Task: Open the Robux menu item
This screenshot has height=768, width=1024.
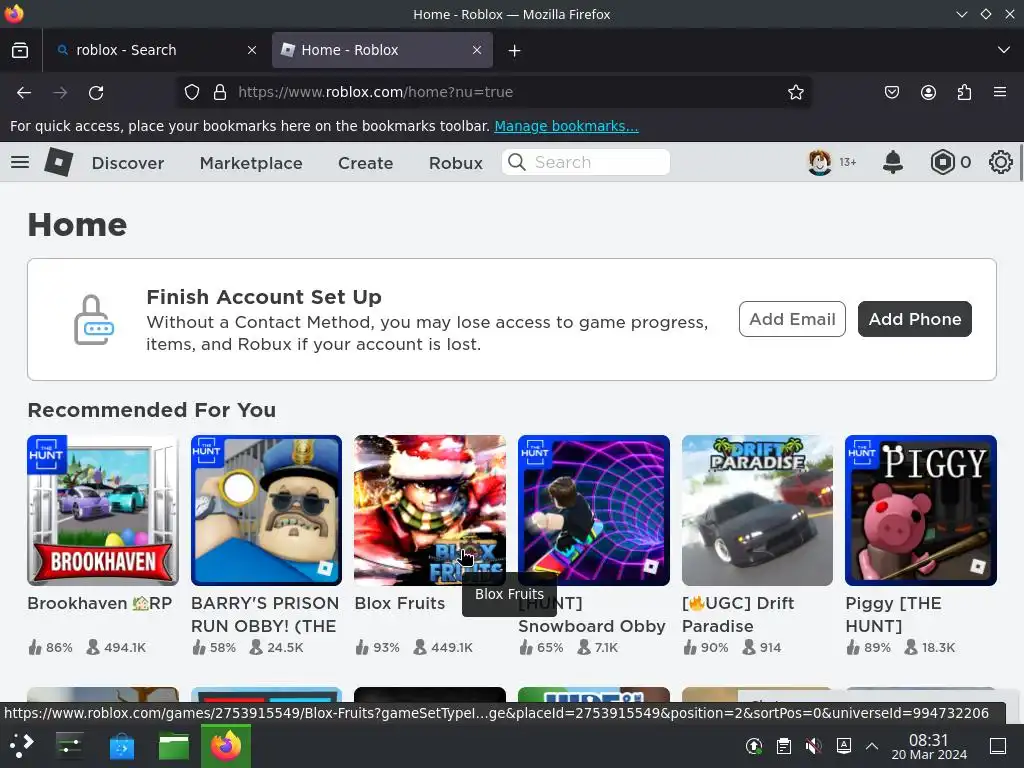Action: click(x=456, y=163)
